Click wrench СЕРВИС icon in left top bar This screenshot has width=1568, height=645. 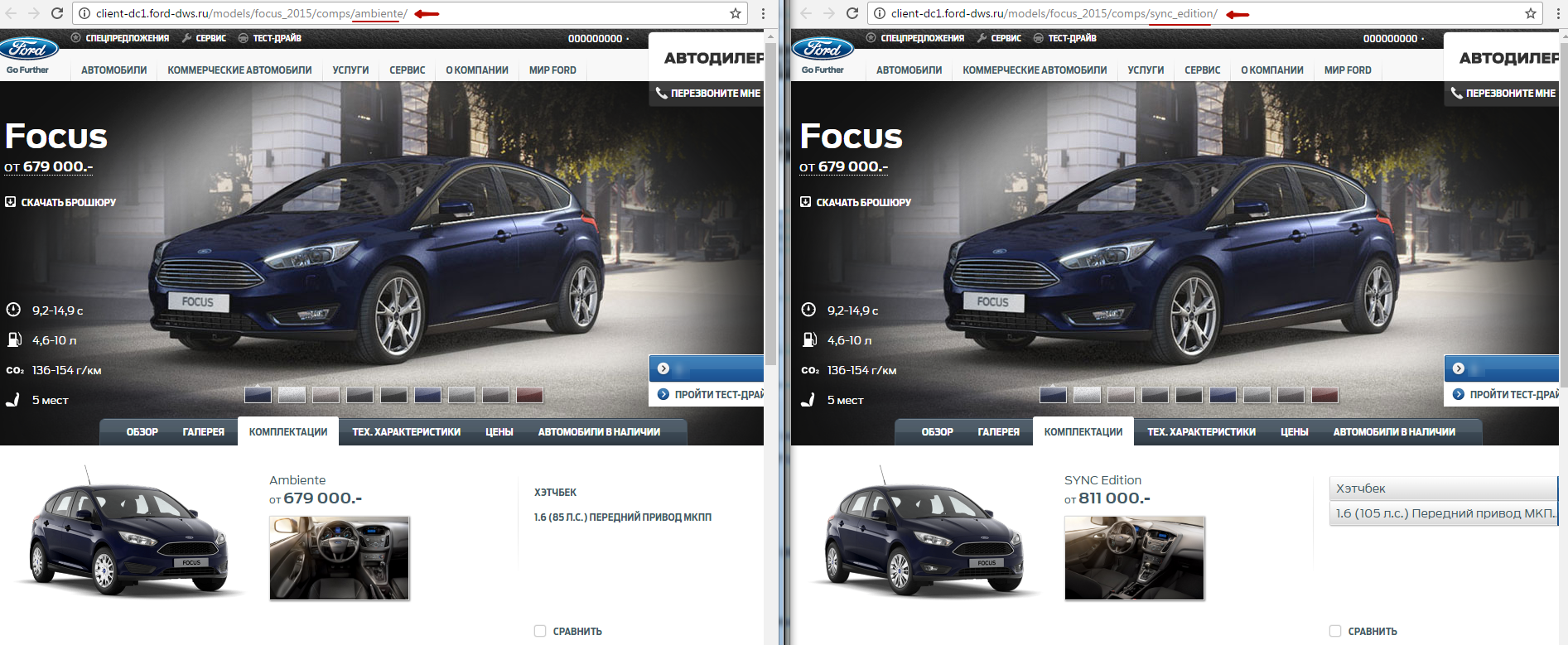[x=187, y=38]
